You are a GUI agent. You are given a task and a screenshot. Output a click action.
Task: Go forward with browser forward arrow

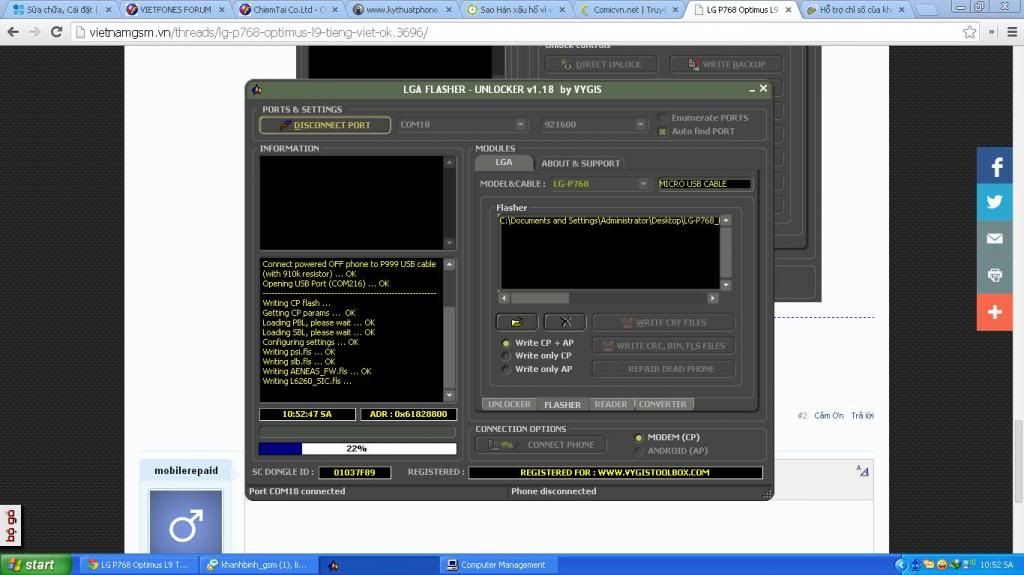35,32
